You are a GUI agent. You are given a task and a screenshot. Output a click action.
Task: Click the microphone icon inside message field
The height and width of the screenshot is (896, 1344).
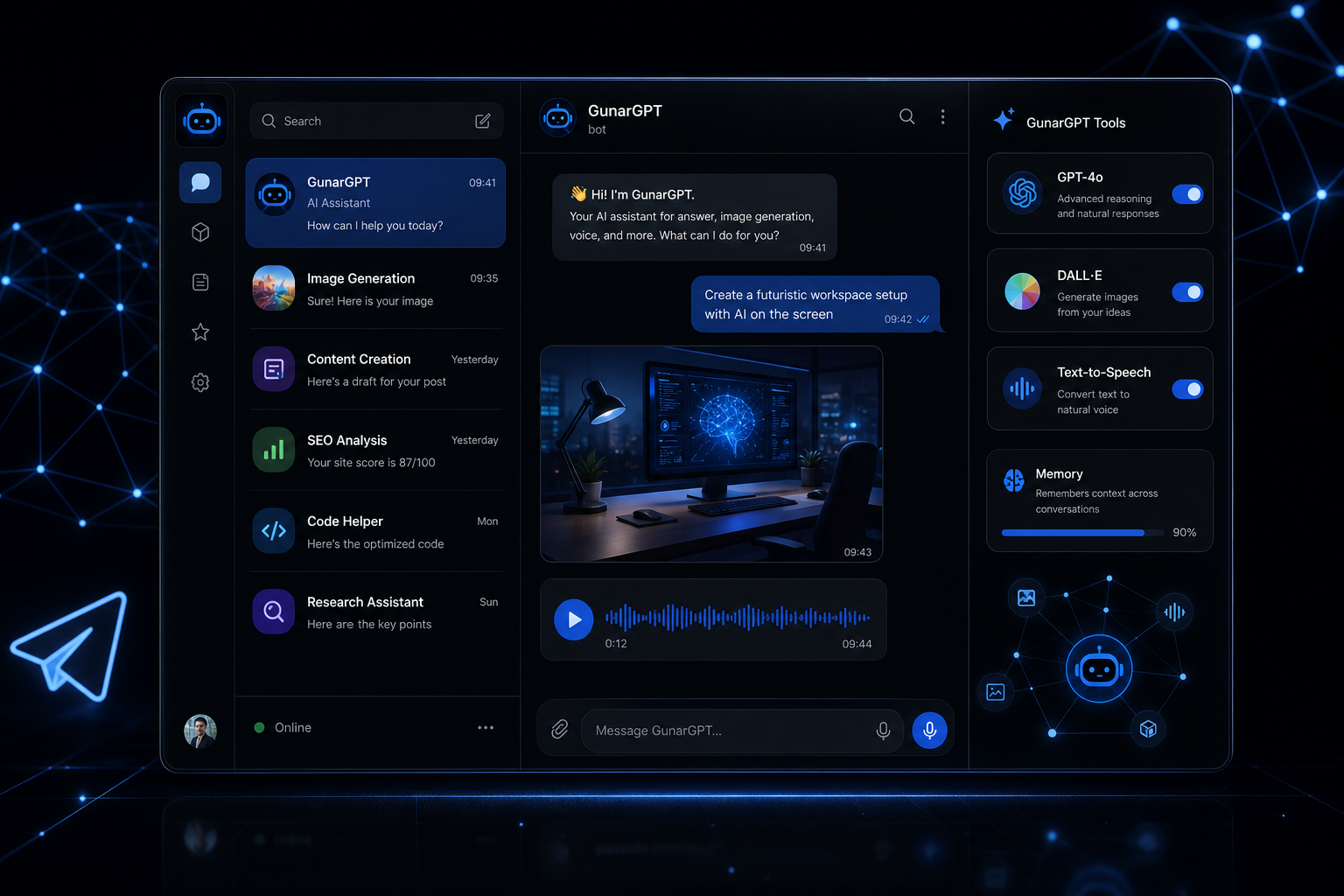883,731
